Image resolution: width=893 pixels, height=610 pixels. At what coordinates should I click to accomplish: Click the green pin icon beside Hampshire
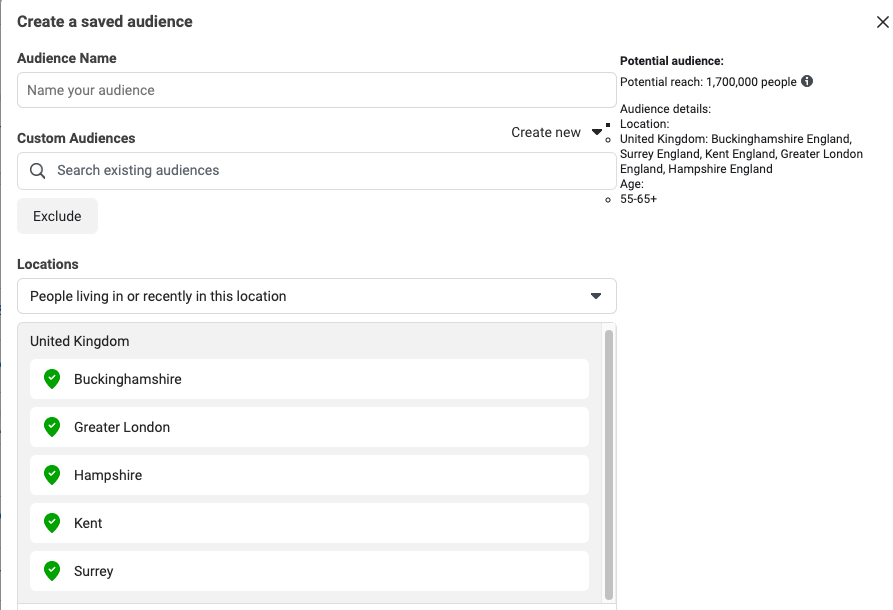click(x=52, y=474)
